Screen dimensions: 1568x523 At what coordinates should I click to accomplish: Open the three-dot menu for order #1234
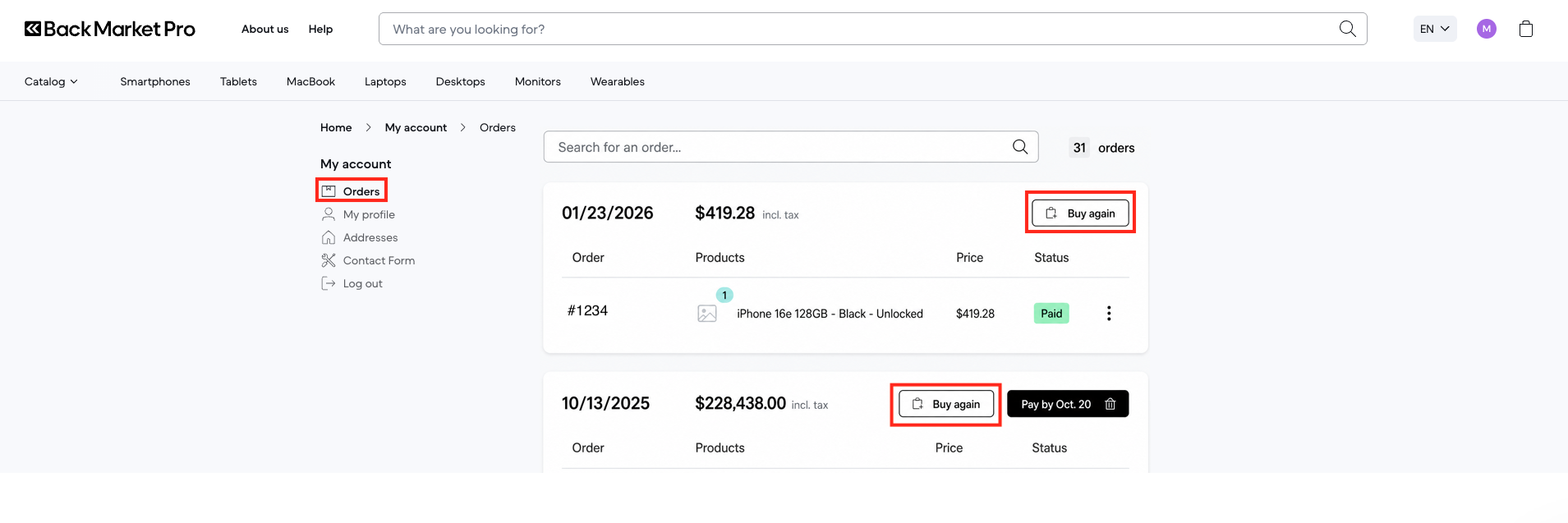tap(1108, 313)
